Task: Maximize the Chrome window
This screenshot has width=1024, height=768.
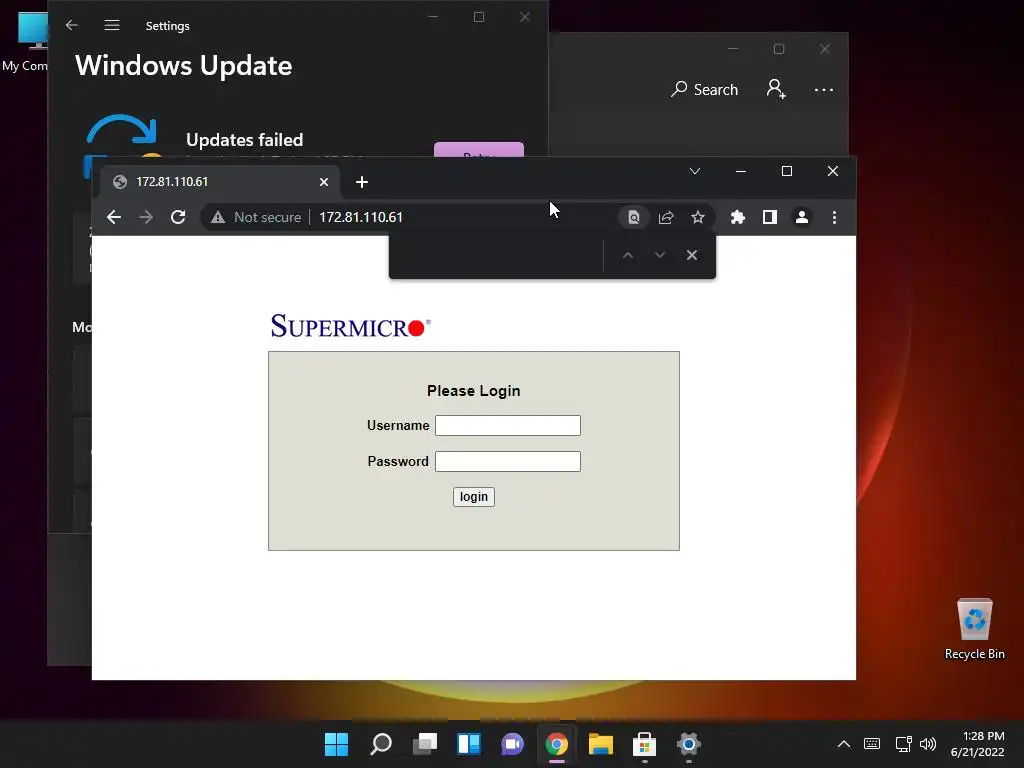Action: (x=787, y=171)
